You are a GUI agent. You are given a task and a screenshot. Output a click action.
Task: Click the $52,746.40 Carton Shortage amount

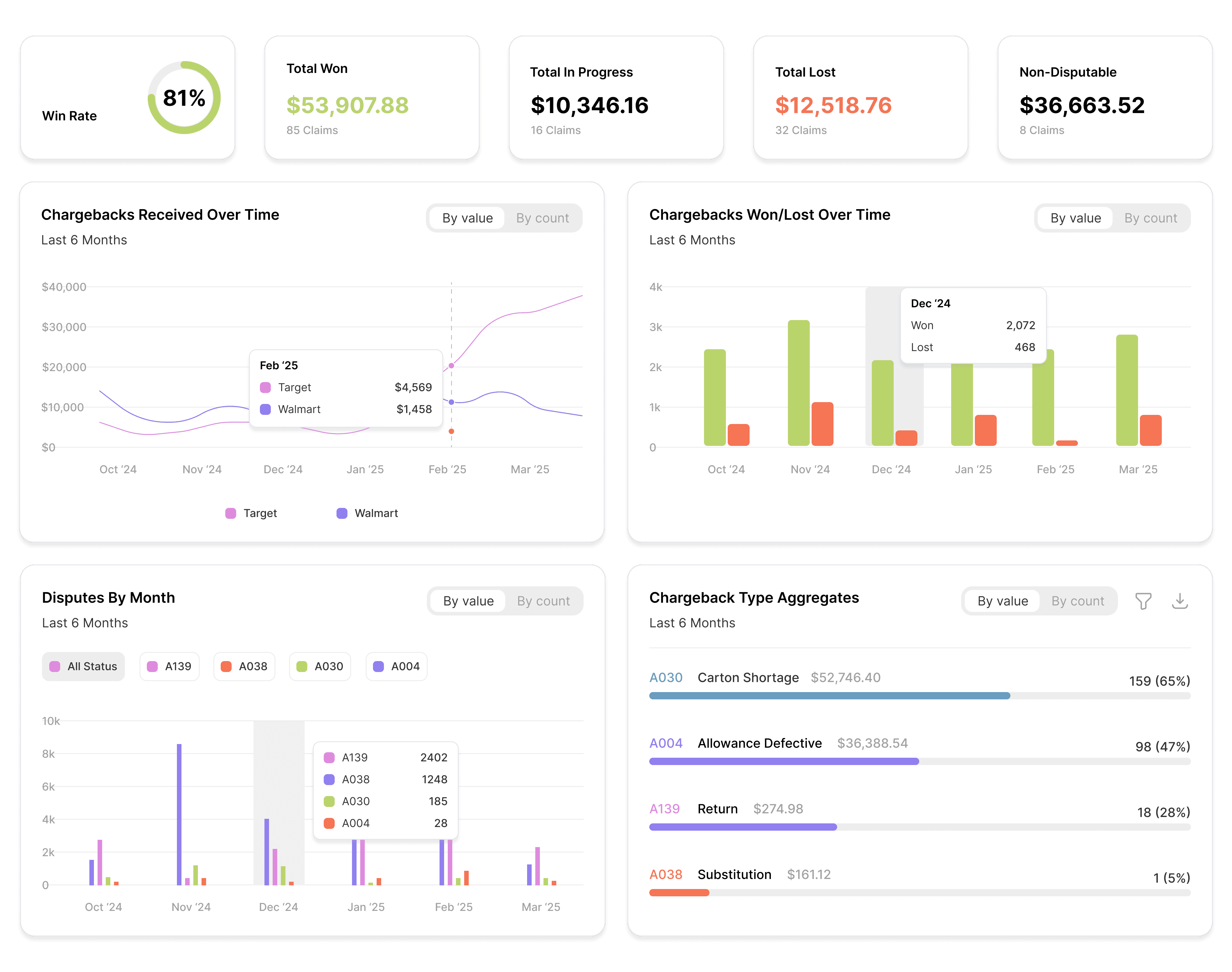845,678
